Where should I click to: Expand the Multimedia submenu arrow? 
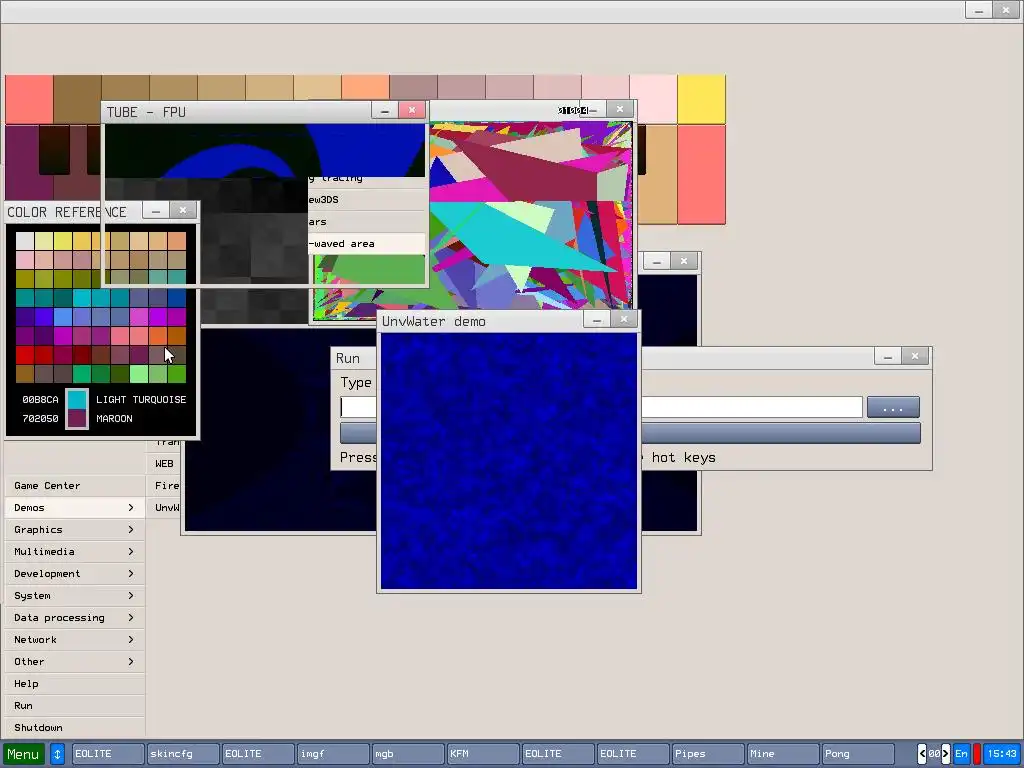click(x=131, y=552)
